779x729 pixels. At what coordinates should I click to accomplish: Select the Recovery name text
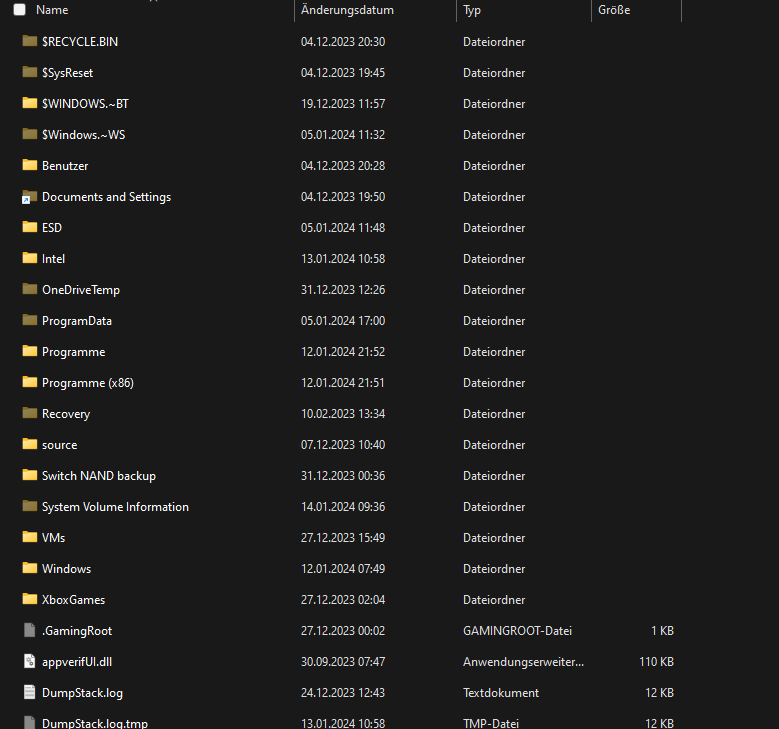click(66, 414)
